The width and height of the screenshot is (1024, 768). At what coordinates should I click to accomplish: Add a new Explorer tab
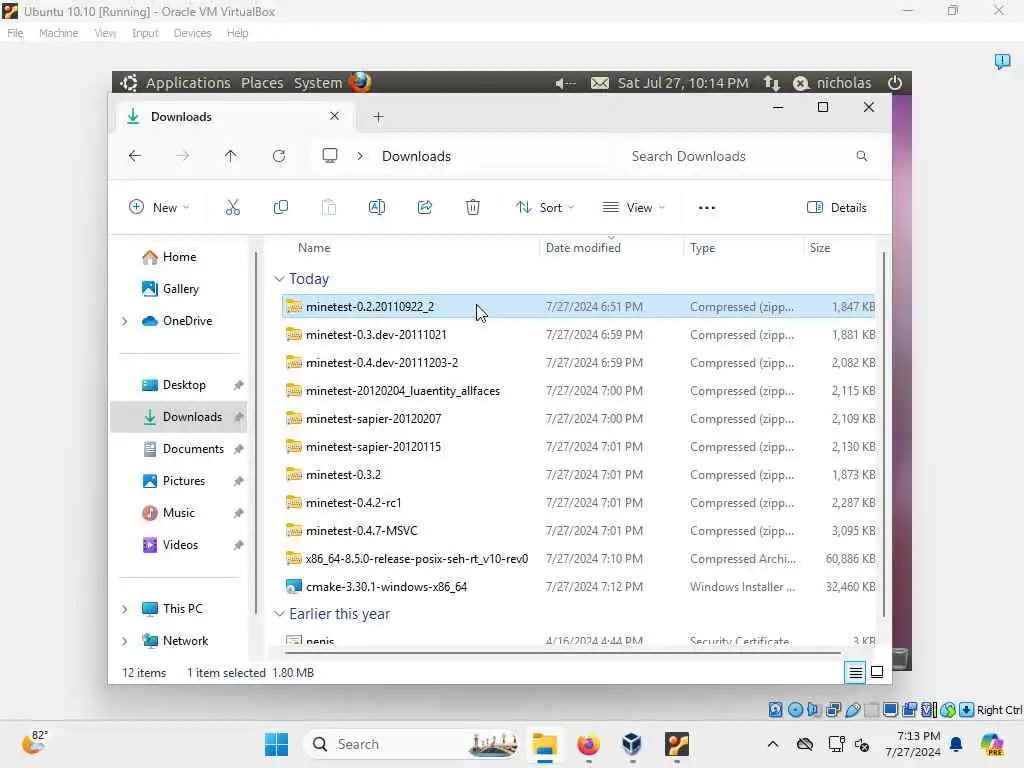[378, 117]
